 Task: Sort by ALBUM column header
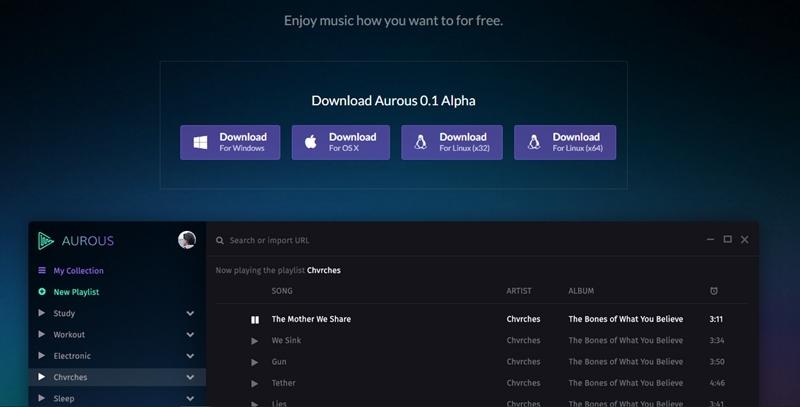coord(581,291)
